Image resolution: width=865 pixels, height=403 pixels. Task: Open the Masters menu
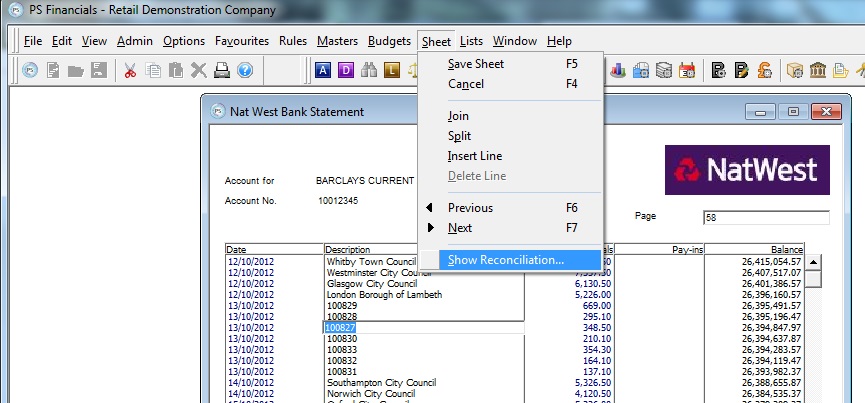(337, 41)
